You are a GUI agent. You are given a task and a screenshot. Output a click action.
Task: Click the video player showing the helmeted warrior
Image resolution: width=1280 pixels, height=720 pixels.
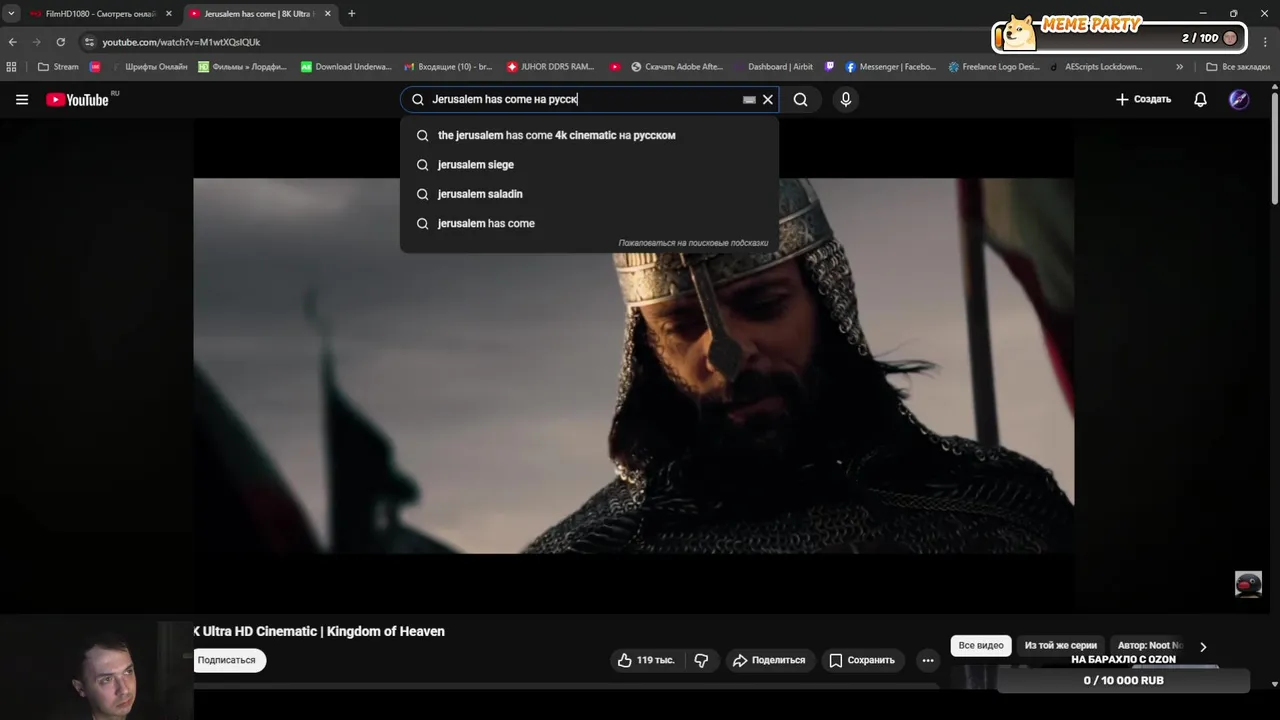coord(633,365)
